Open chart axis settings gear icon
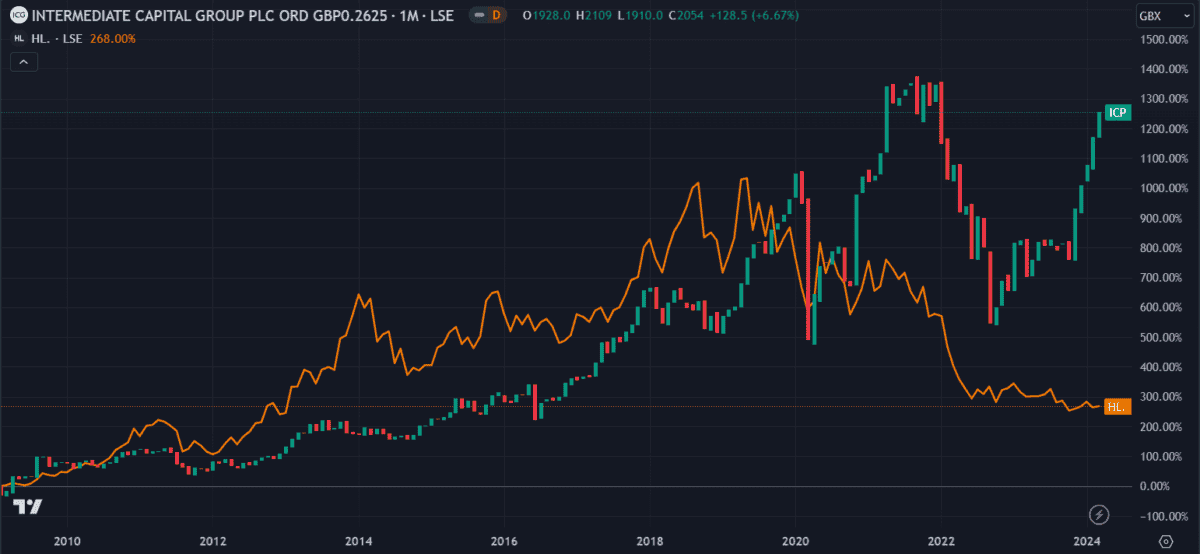 pos(1165,541)
